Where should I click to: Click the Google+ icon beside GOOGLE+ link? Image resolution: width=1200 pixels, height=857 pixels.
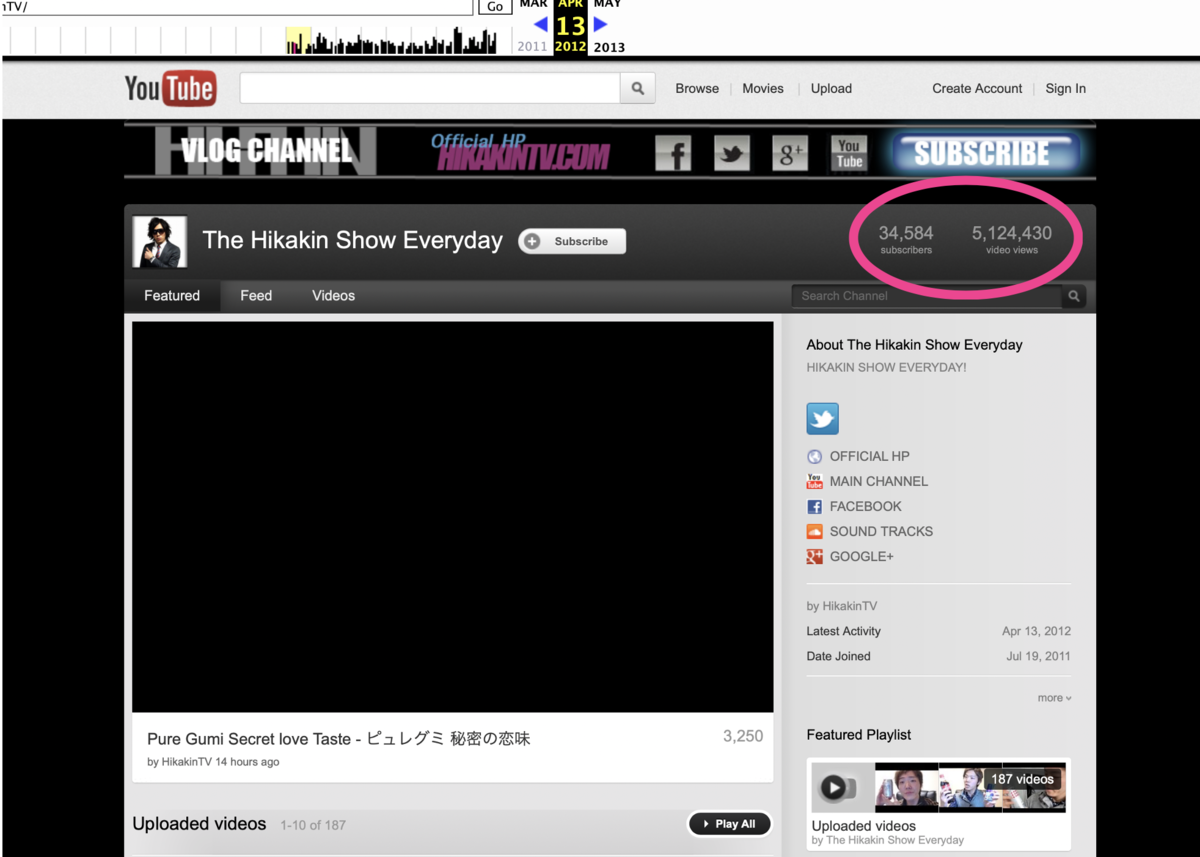[815, 556]
